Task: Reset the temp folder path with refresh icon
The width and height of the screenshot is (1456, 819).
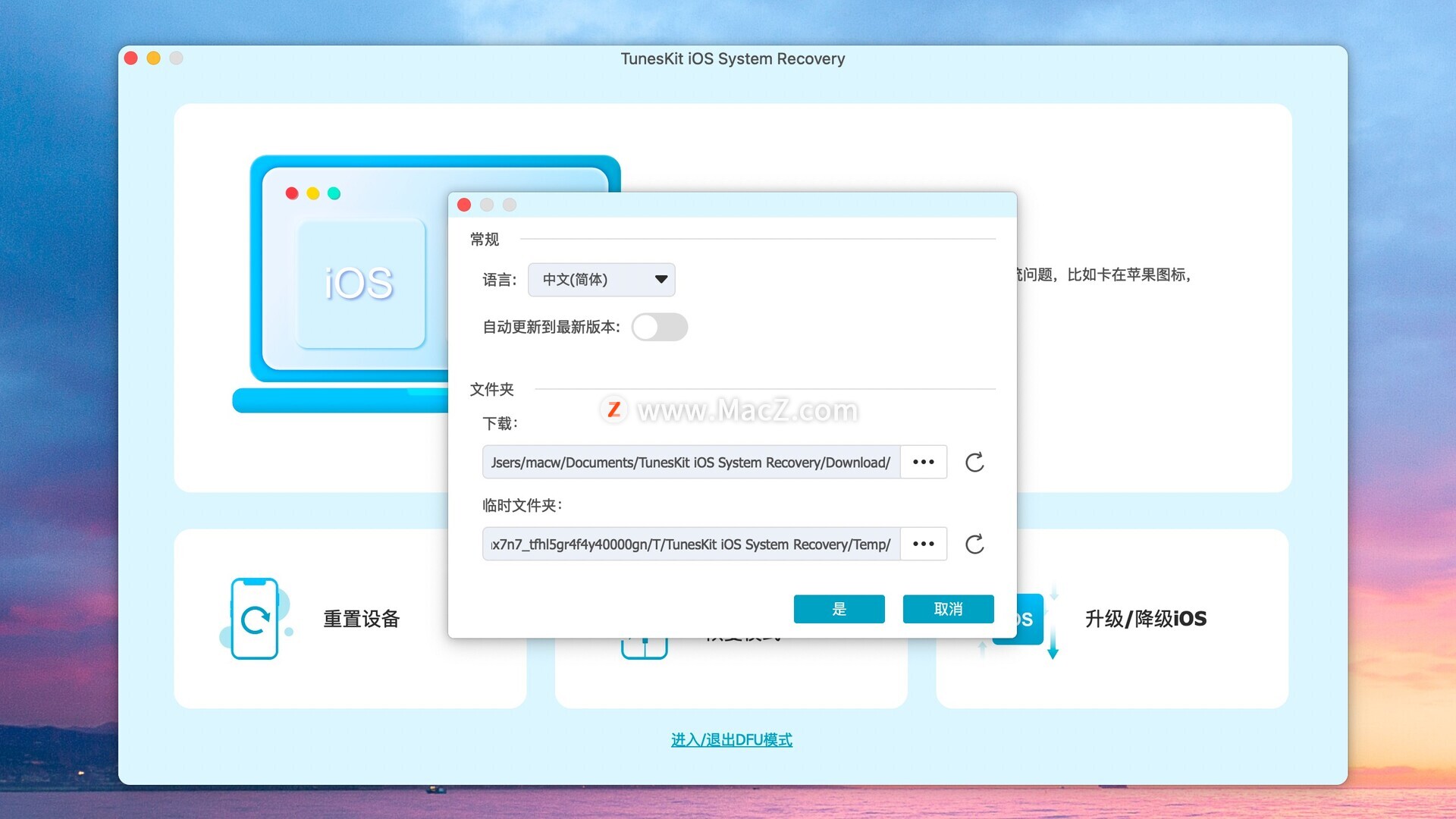Action: point(974,544)
